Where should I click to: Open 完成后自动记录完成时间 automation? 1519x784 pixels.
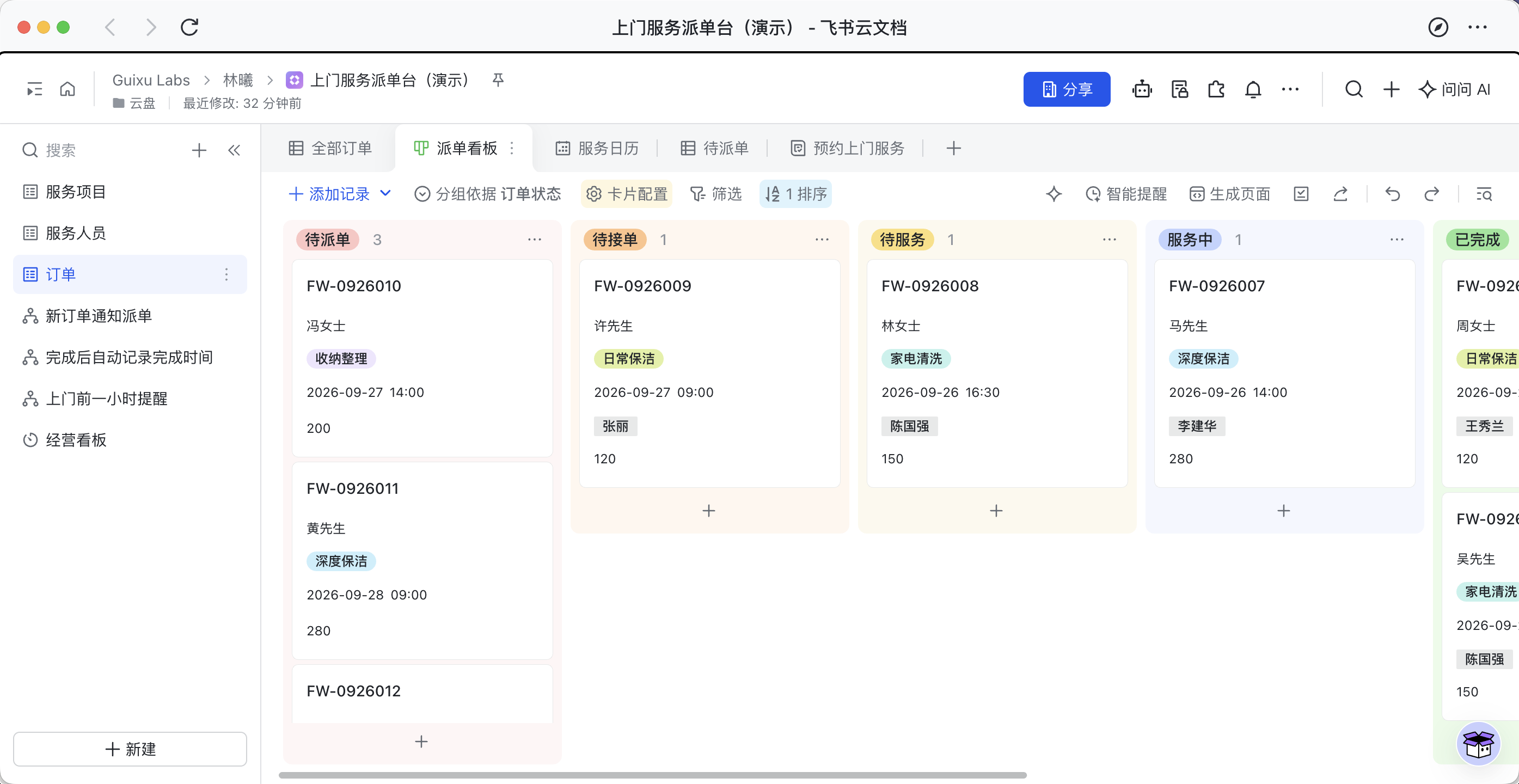click(130, 357)
